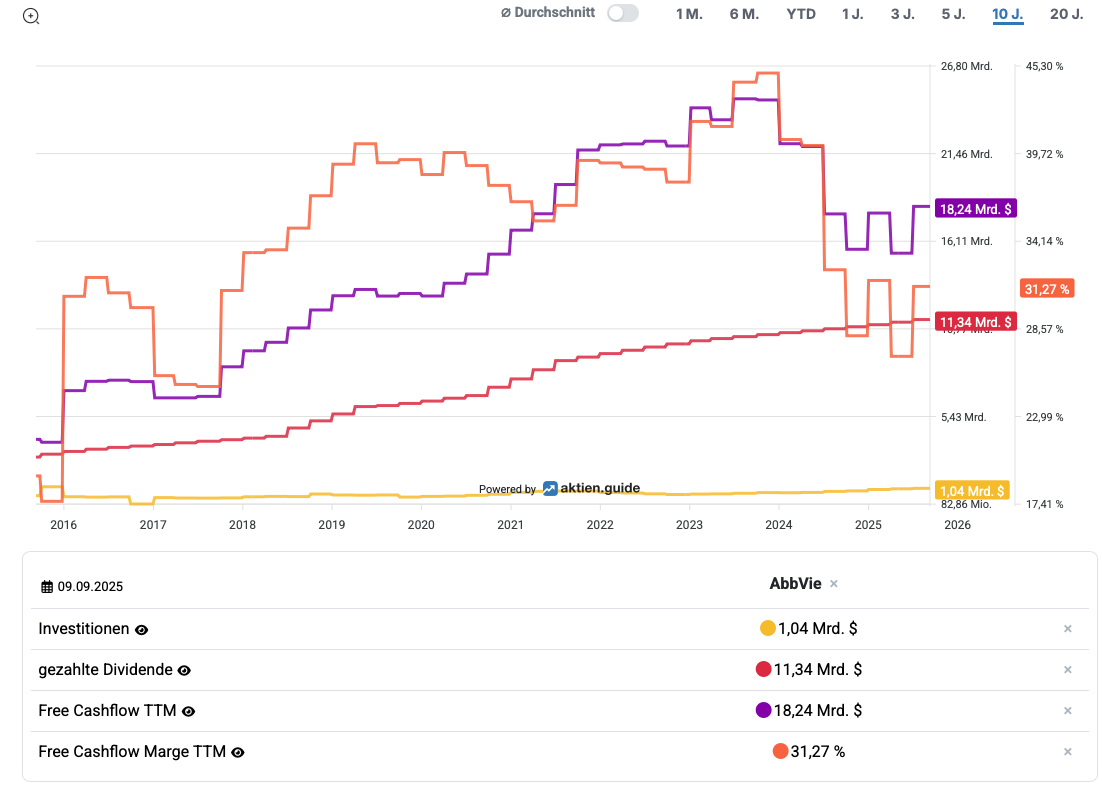Switch to the YTD range
Viewport: 1102px width, 792px height.
click(x=800, y=14)
